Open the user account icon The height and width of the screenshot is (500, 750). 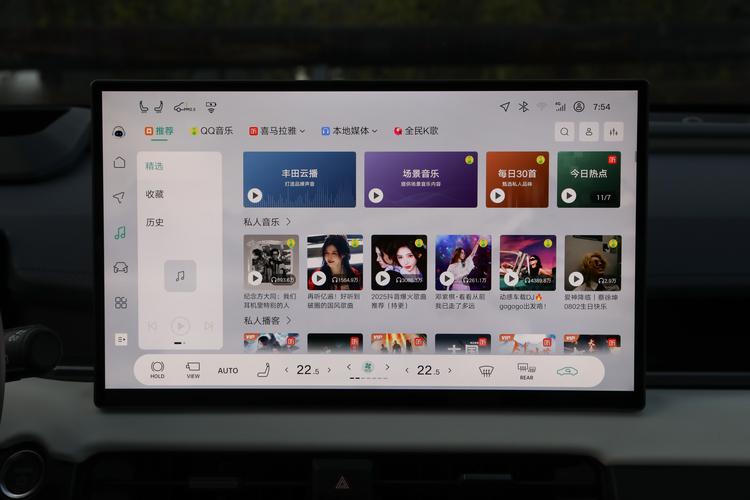(x=589, y=131)
